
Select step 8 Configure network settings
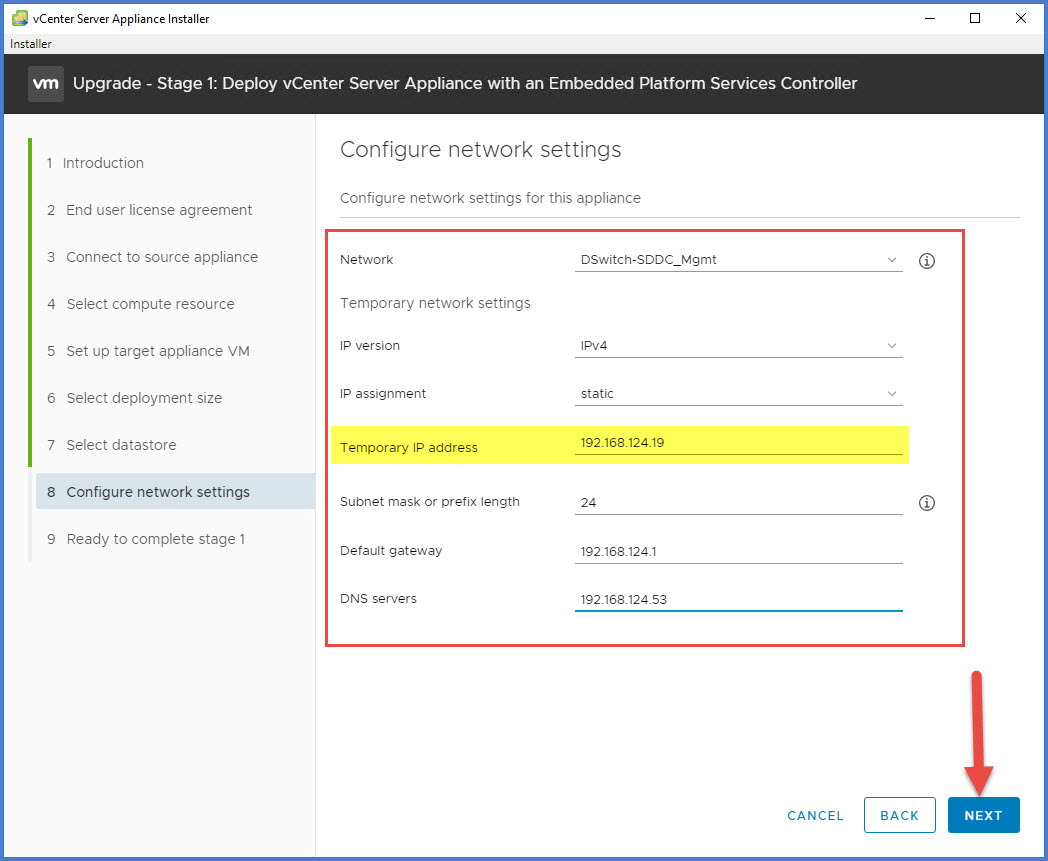pos(158,491)
